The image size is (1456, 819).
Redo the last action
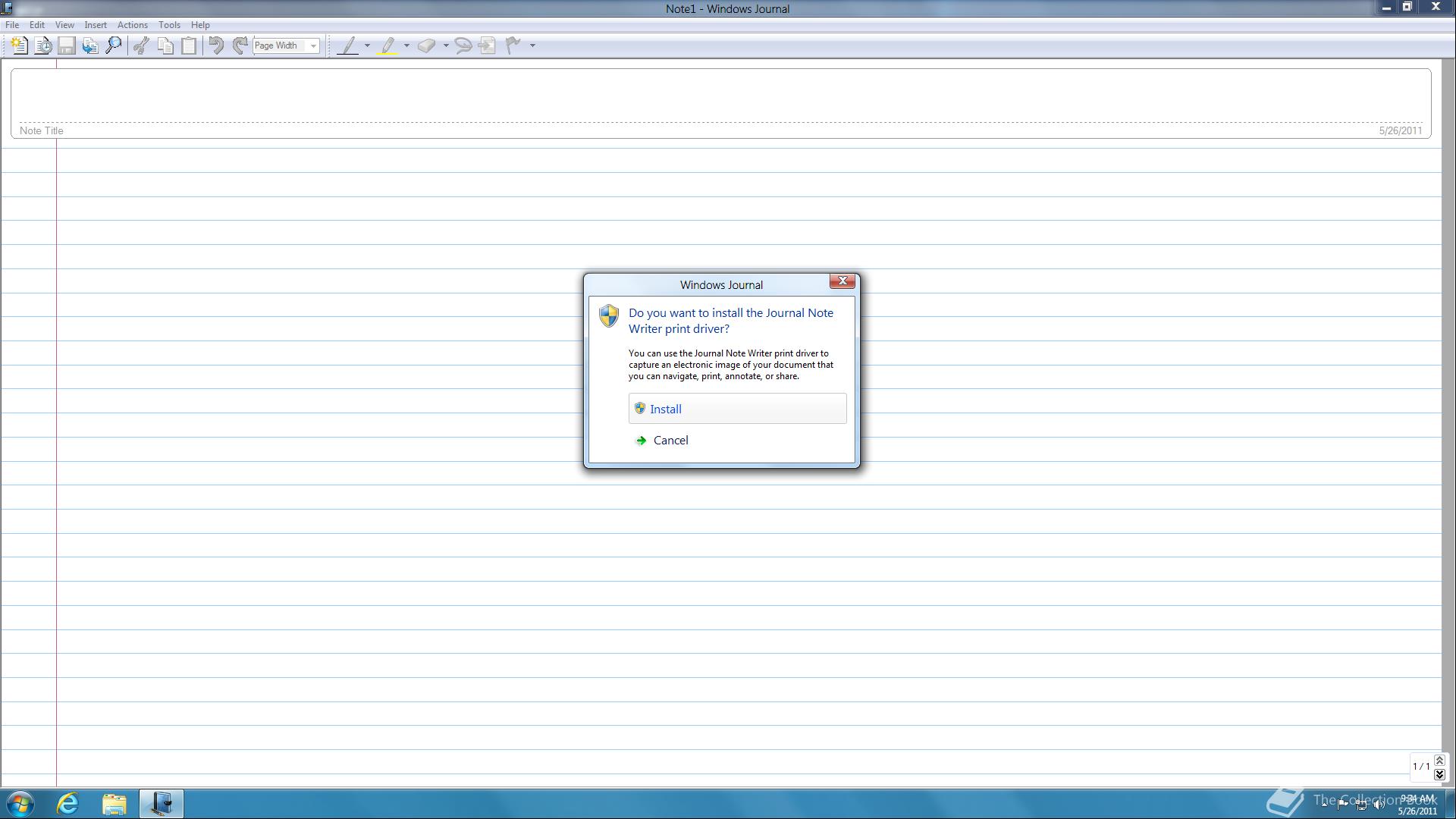(240, 45)
